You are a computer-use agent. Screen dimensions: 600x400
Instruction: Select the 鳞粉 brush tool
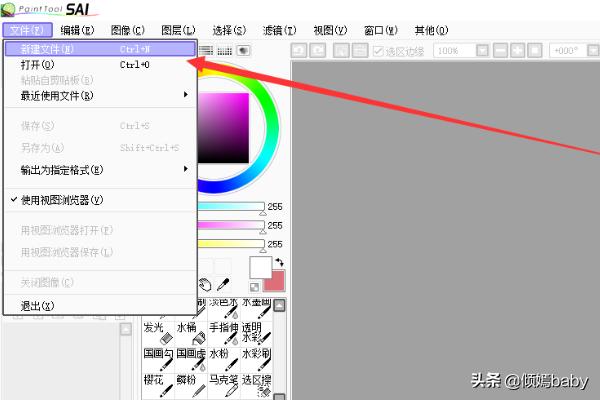click(191, 386)
